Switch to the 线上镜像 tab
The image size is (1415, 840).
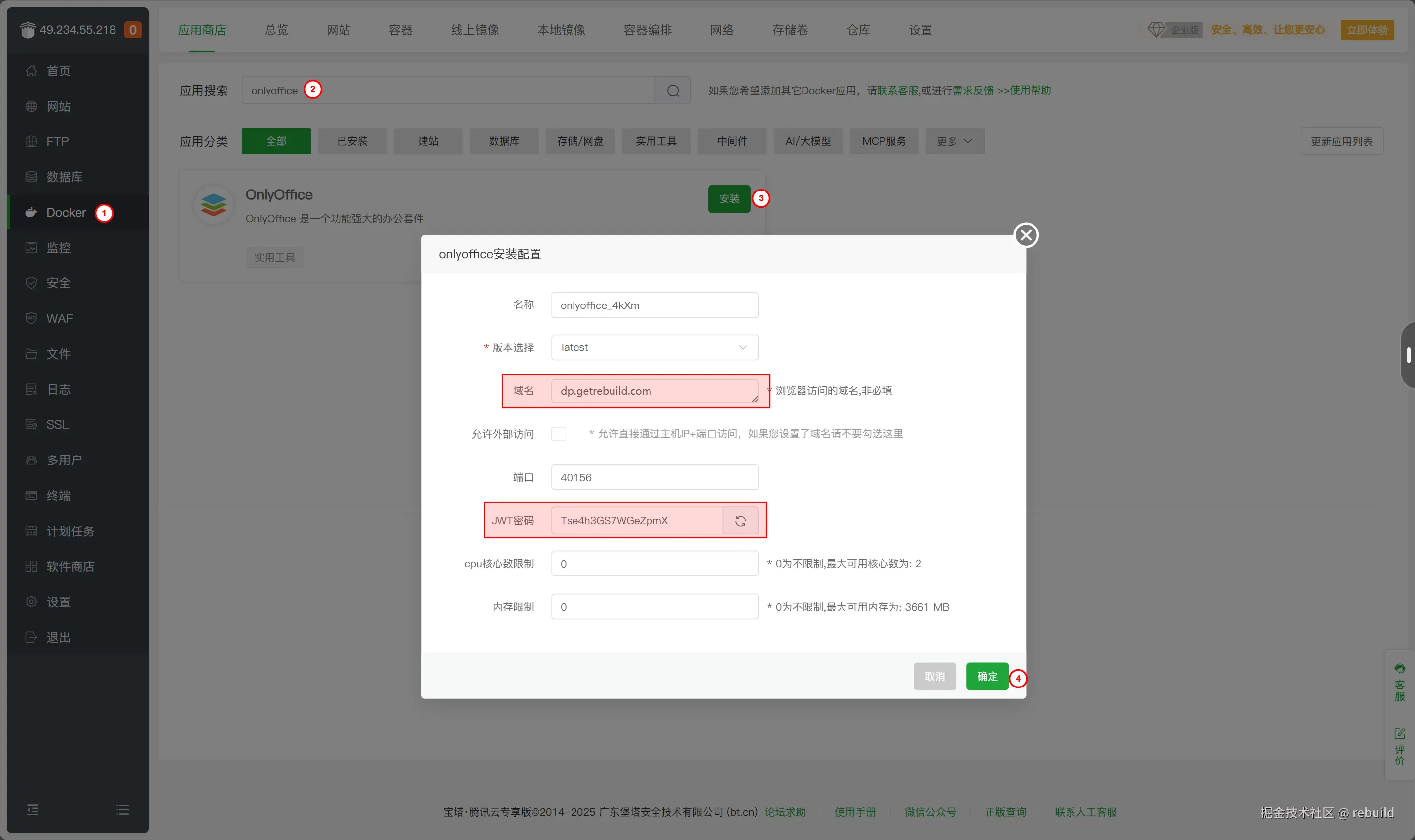[474, 30]
